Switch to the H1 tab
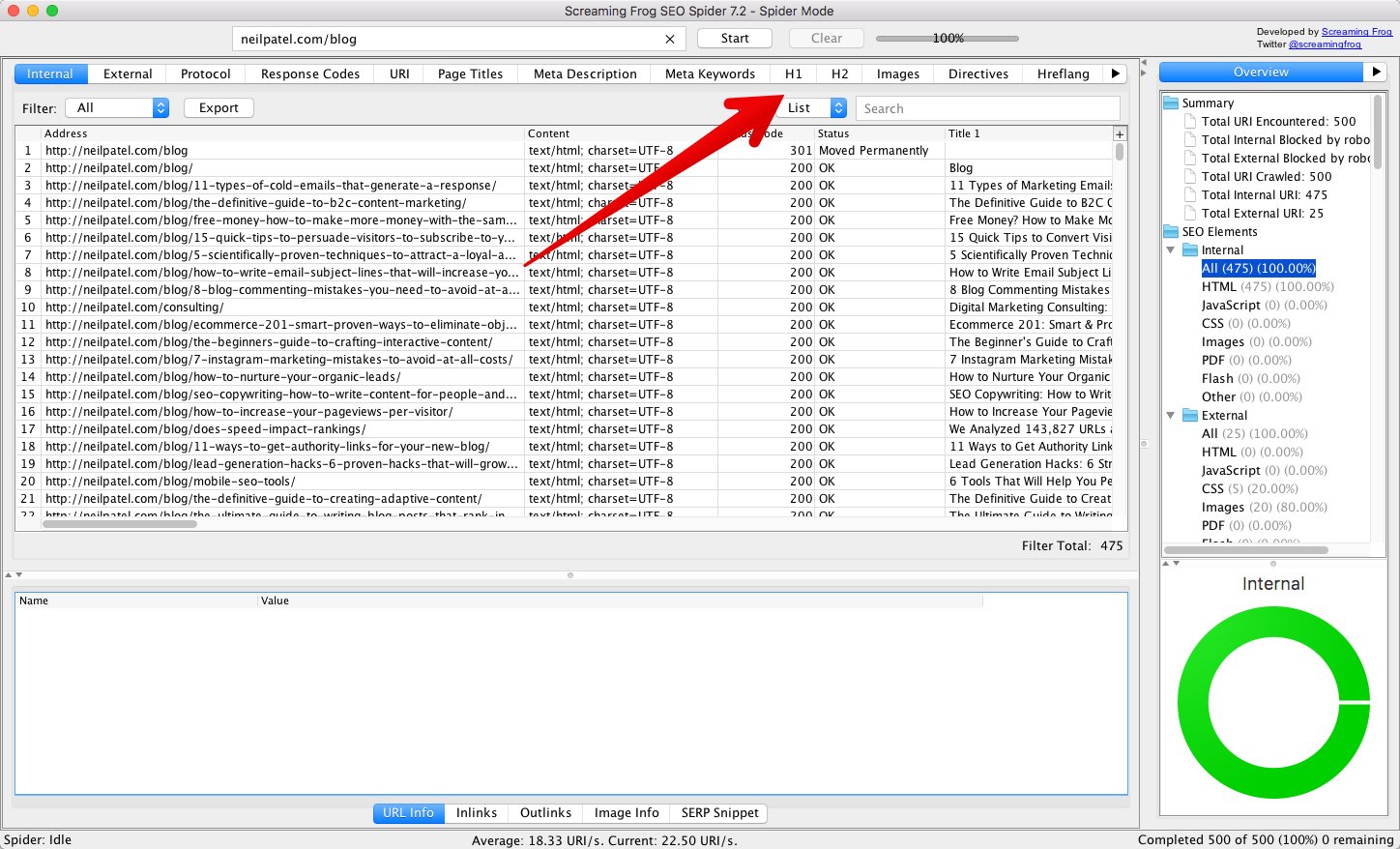This screenshot has height=849, width=1400. pos(794,73)
